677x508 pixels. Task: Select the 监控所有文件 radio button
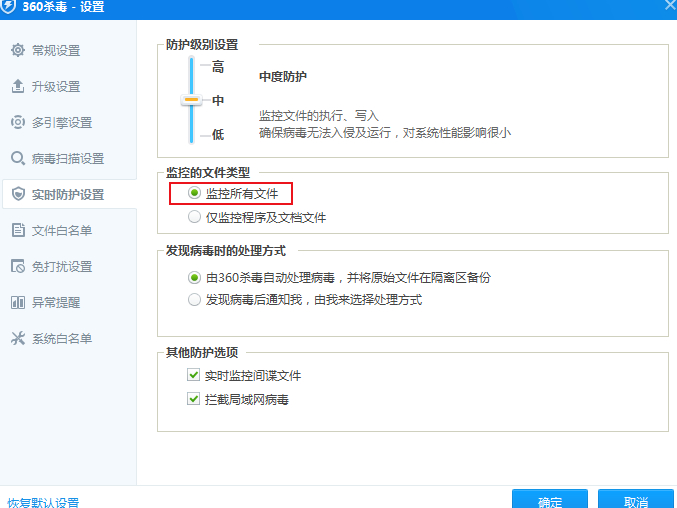point(194,193)
